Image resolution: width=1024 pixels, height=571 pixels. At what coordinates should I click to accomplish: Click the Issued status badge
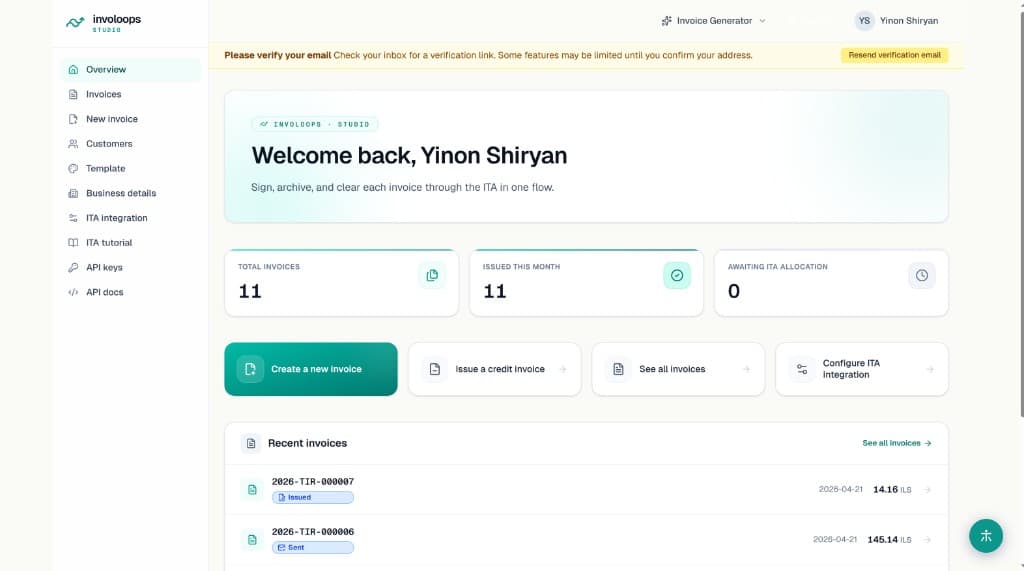pos(313,497)
